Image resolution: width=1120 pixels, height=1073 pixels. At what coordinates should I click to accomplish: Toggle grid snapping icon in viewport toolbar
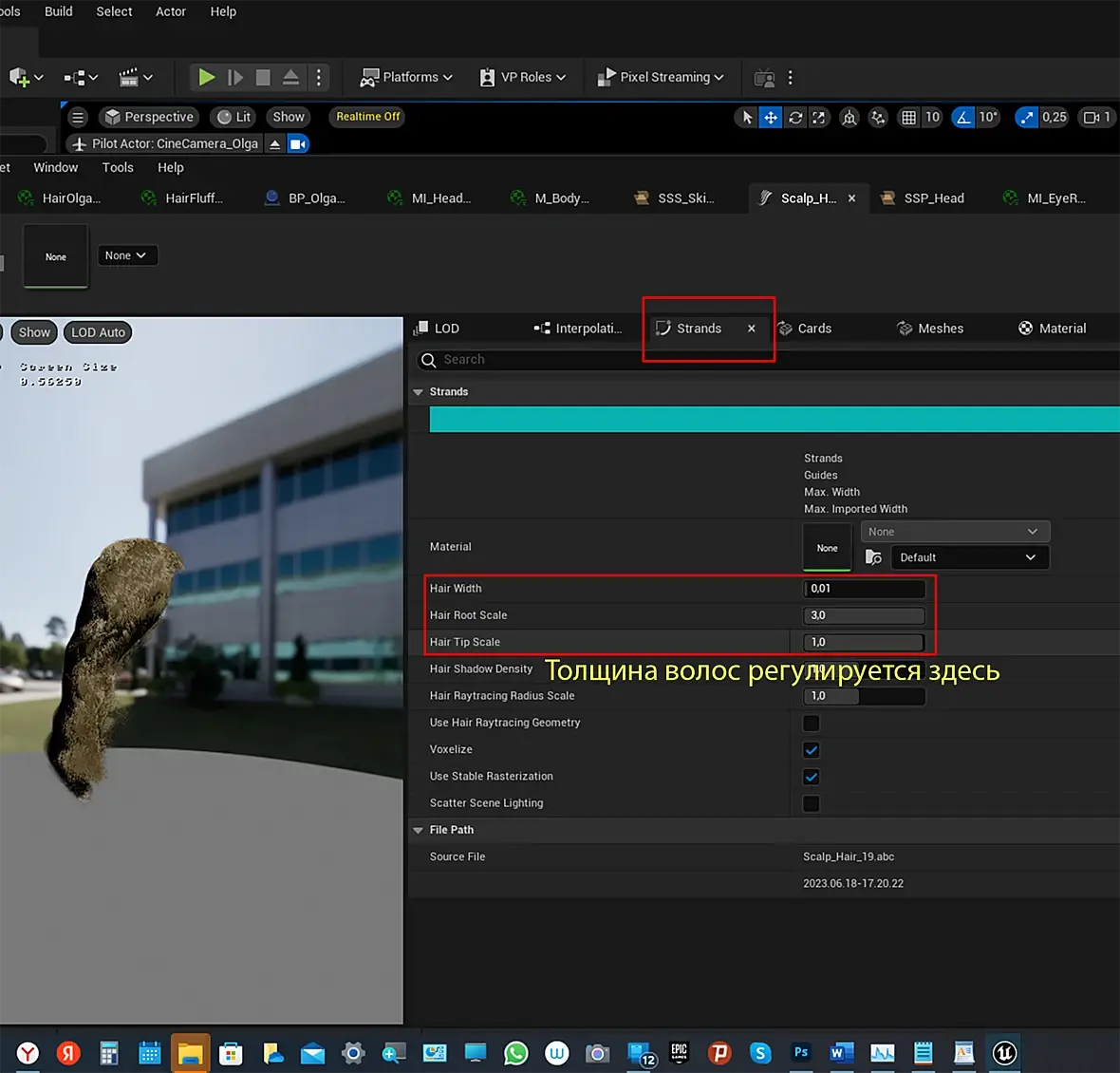(x=908, y=117)
